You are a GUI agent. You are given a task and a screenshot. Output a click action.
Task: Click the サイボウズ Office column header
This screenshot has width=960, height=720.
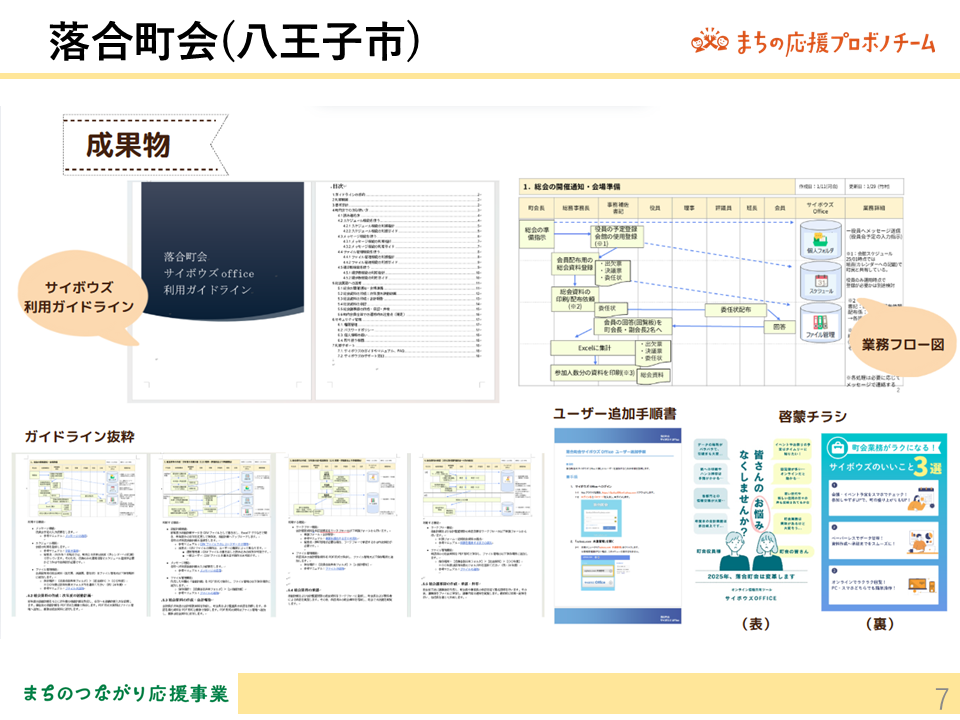tap(820, 208)
